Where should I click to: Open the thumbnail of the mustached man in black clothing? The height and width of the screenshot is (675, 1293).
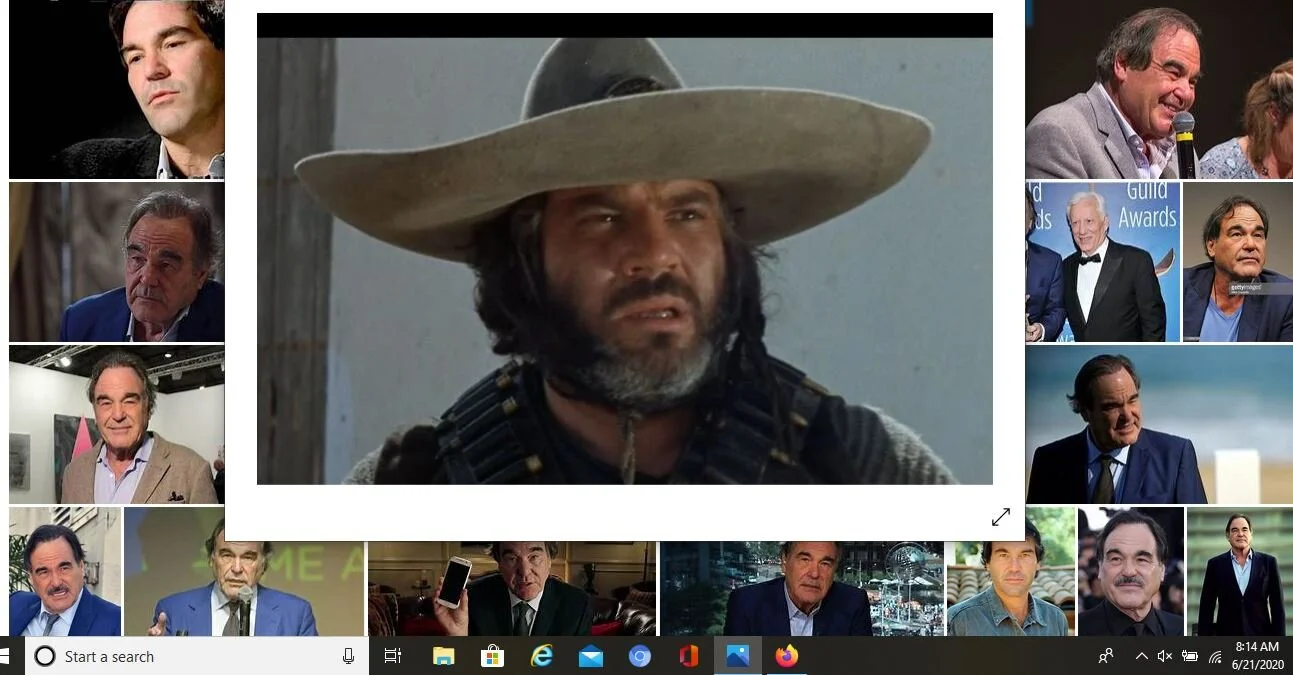tap(1131, 572)
